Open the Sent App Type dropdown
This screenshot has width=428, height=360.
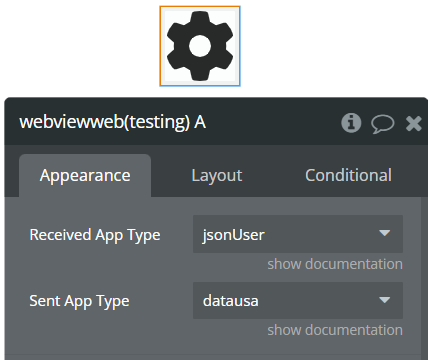click(298, 300)
